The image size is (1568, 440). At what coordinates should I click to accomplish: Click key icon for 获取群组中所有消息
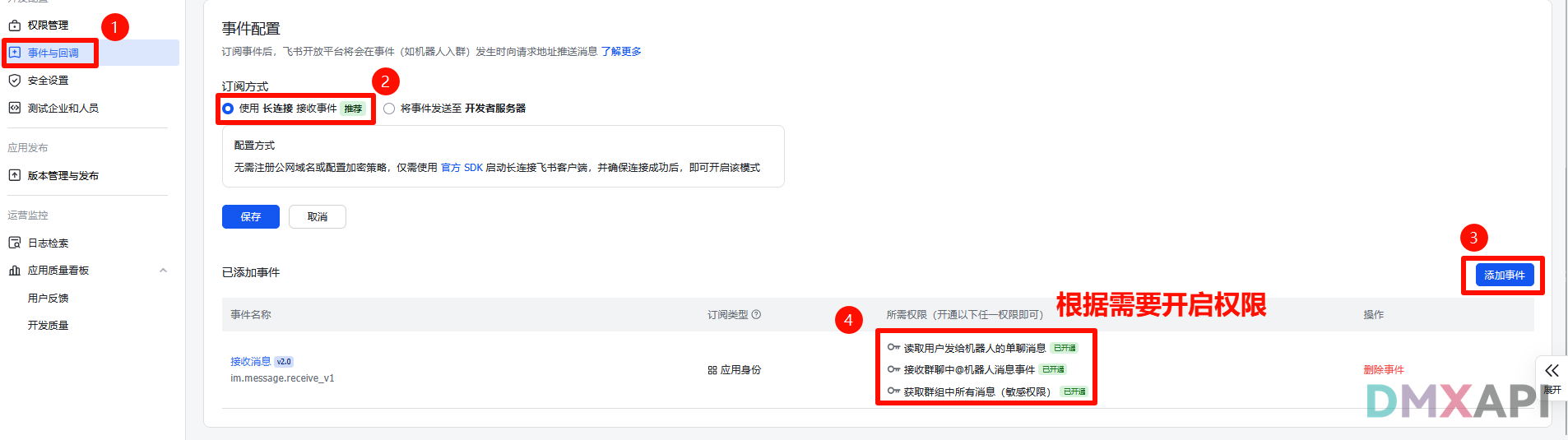pos(893,391)
